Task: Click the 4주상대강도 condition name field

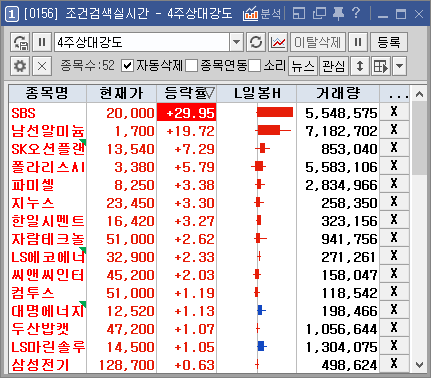Action: (142, 42)
